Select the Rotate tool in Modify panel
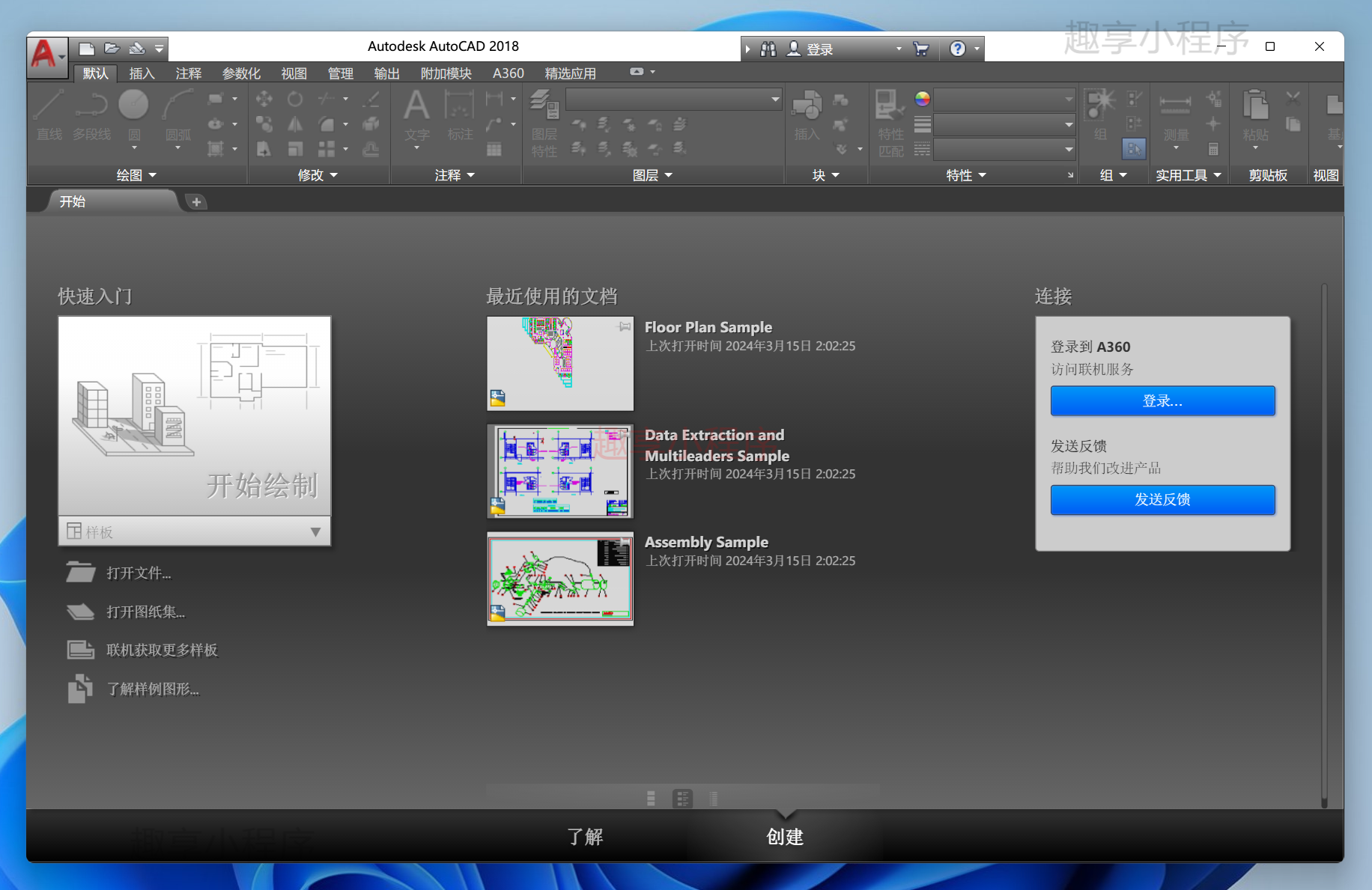 (295, 99)
